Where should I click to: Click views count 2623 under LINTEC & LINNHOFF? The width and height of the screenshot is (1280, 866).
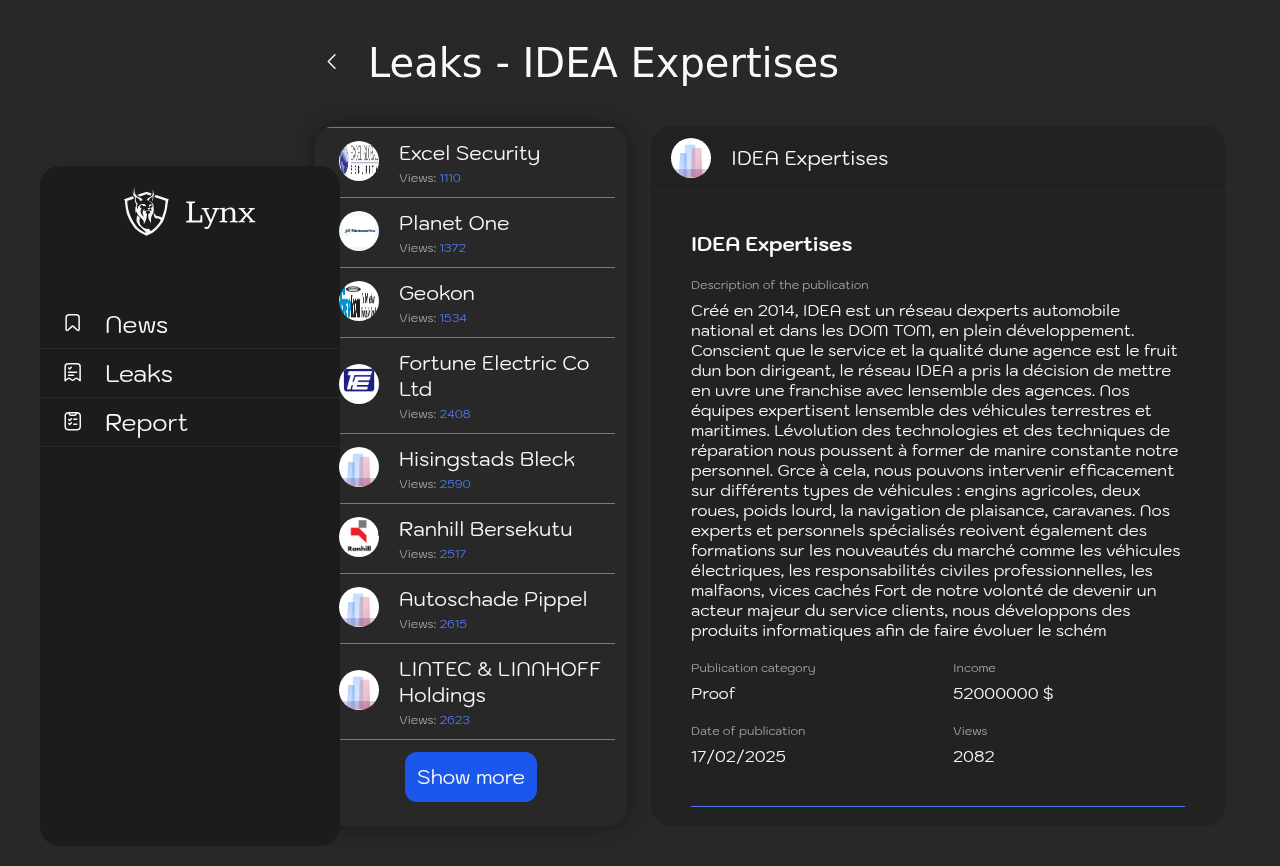(455, 720)
